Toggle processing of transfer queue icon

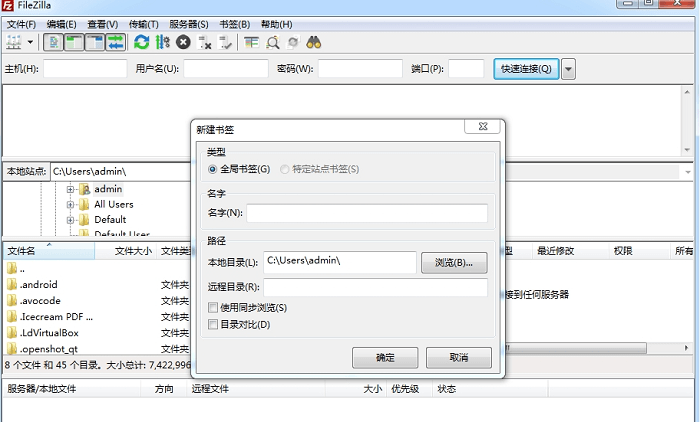[x=162, y=43]
